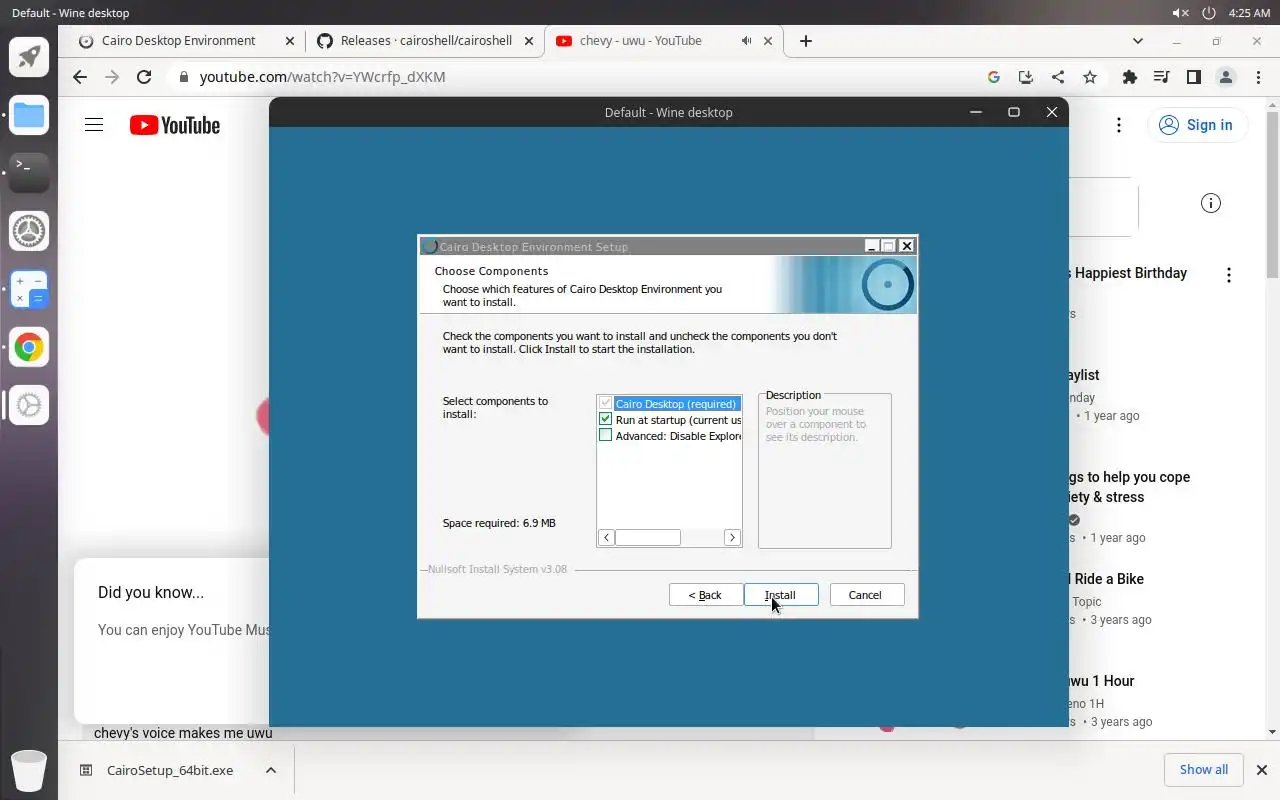1280x800 pixels.
Task: Open Terminal icon in dock
Action: 29,173
